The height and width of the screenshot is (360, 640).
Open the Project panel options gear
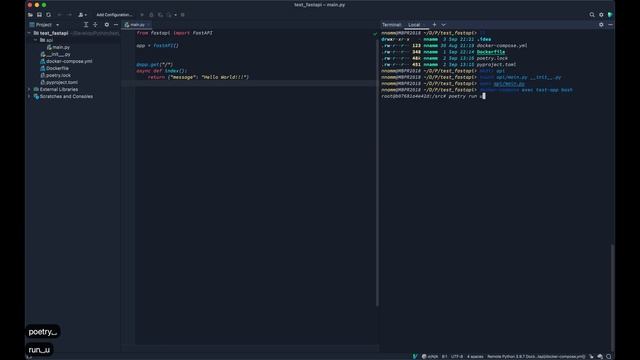click(x=107, y=25)
